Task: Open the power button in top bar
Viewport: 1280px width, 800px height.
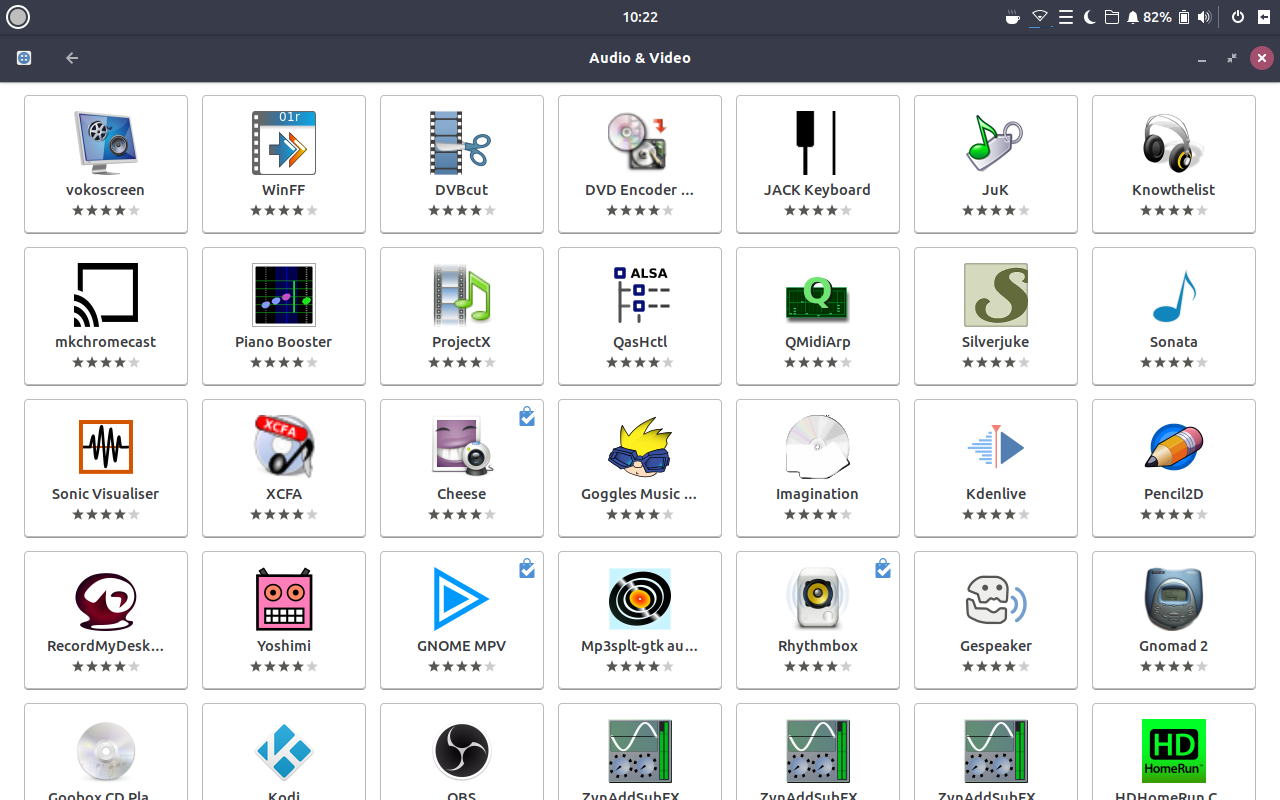Action: [x=1238, y=17]
